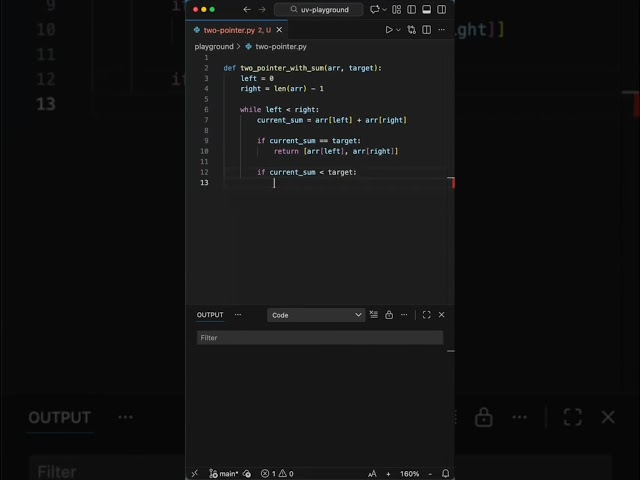This screenshot has width=640, height=480.
Task: Run the Python file
Action: point(389,30)
